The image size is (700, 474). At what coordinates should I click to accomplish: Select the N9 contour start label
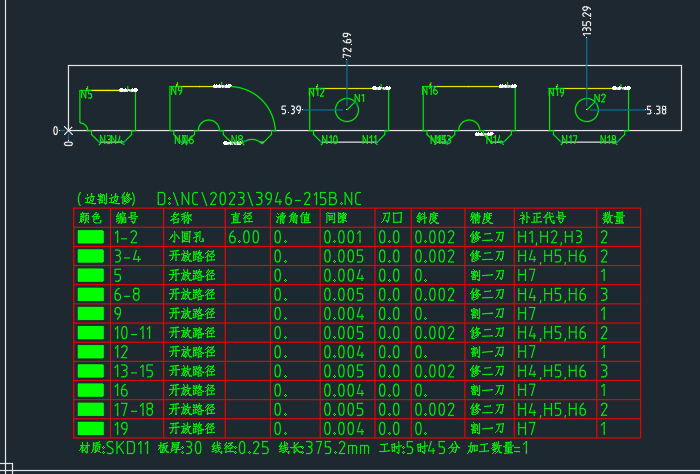(176, 91)
